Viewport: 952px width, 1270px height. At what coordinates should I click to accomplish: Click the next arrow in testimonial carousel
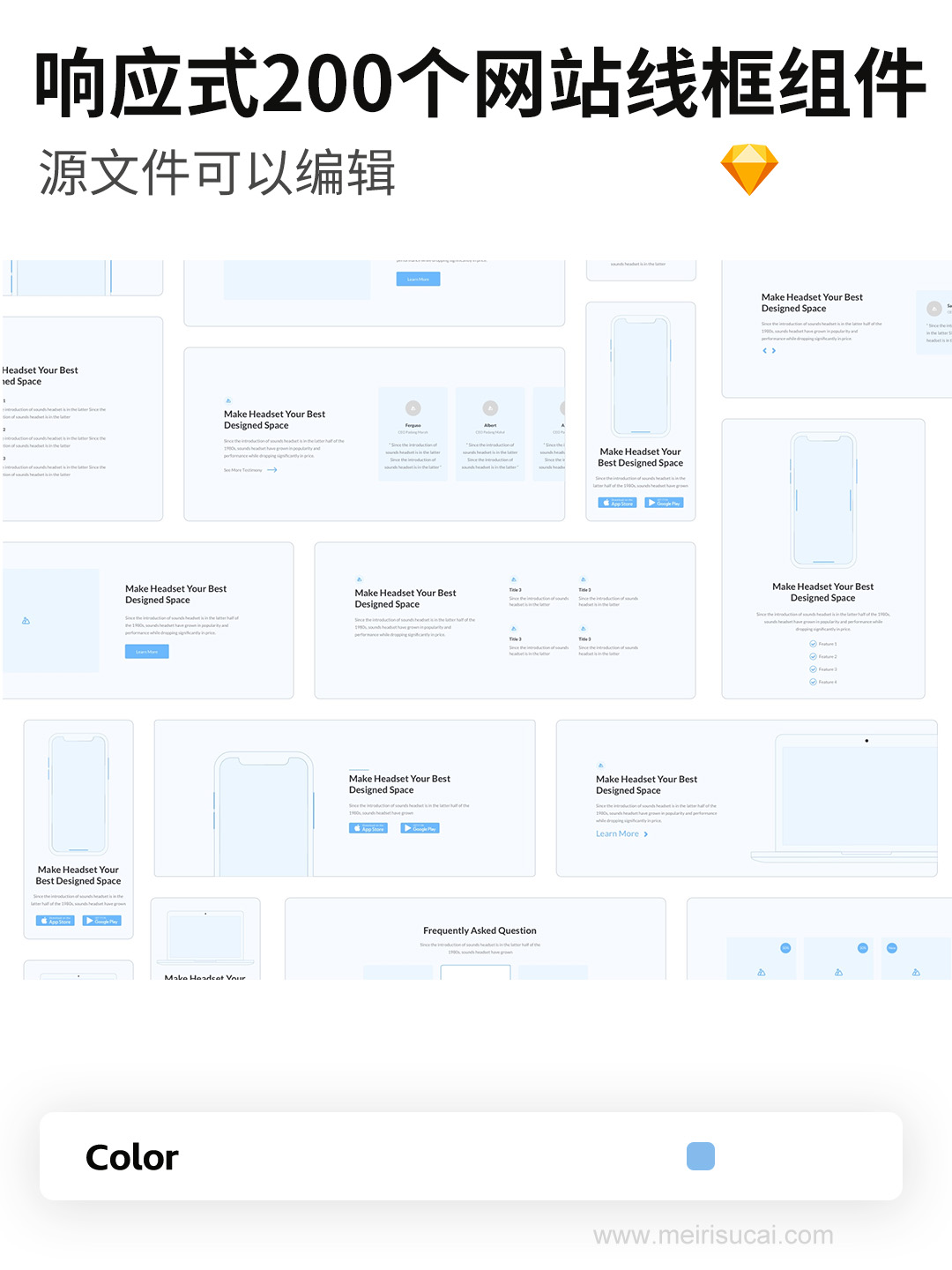click(774, 351)
